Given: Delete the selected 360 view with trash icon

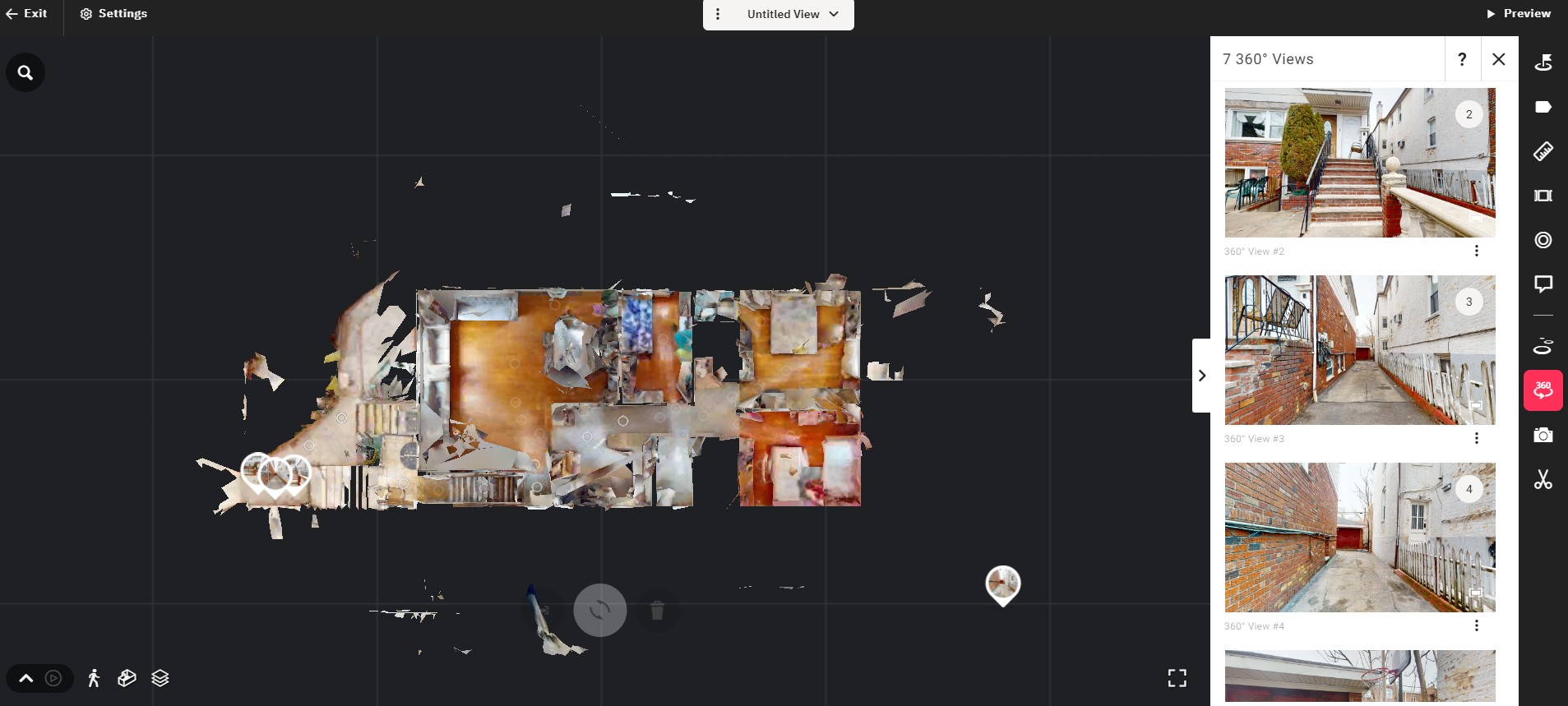Looking at the screenshot, I should coord(657,610).
